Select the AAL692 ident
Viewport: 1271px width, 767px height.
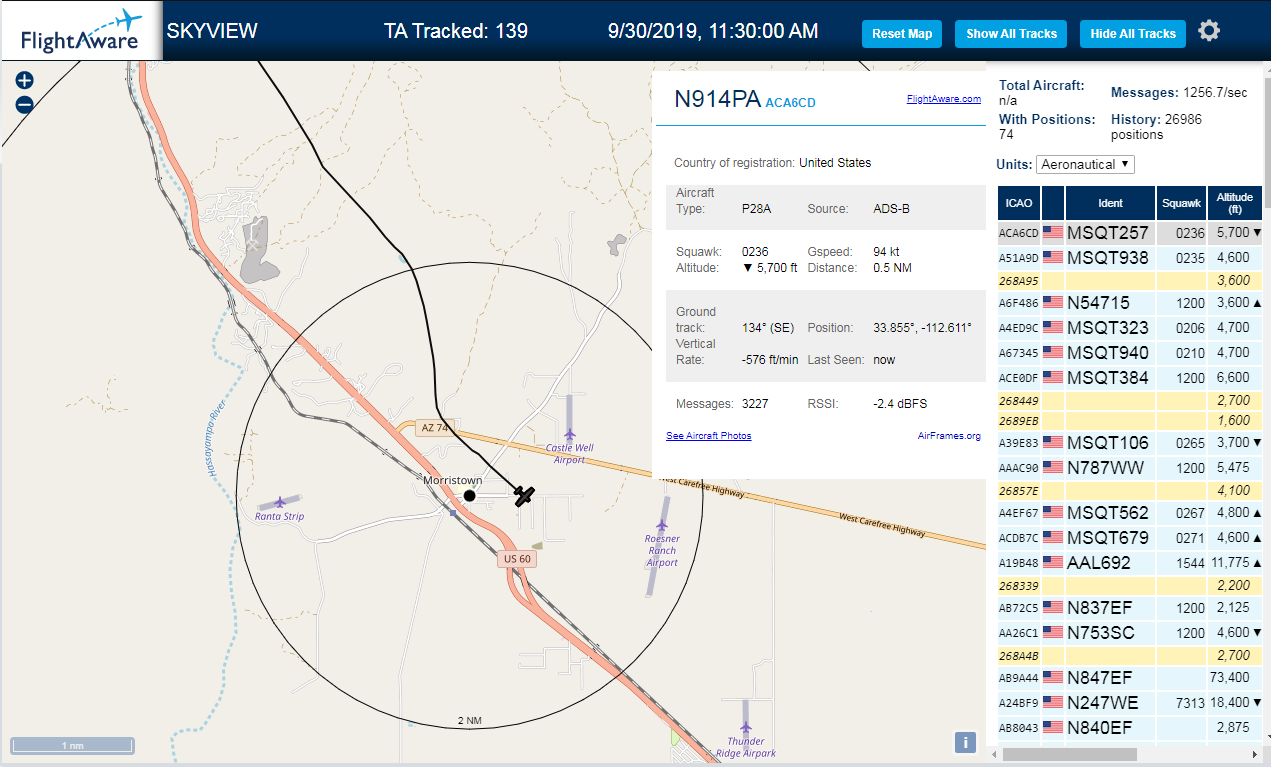click(1099, 562)
